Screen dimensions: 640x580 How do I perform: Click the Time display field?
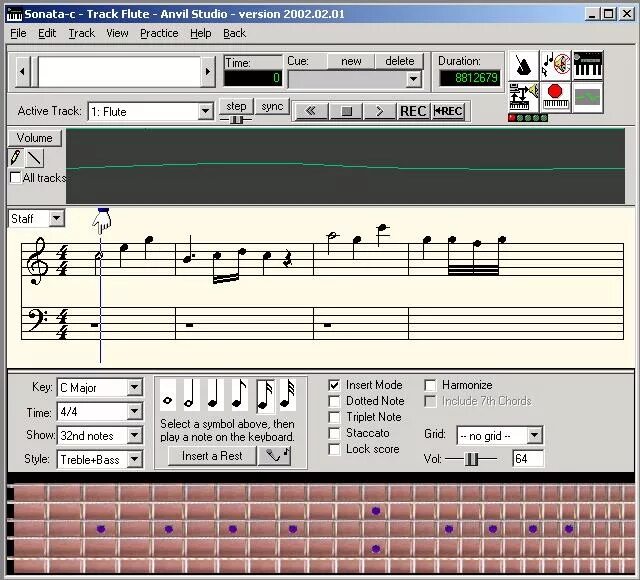point(253,78)
